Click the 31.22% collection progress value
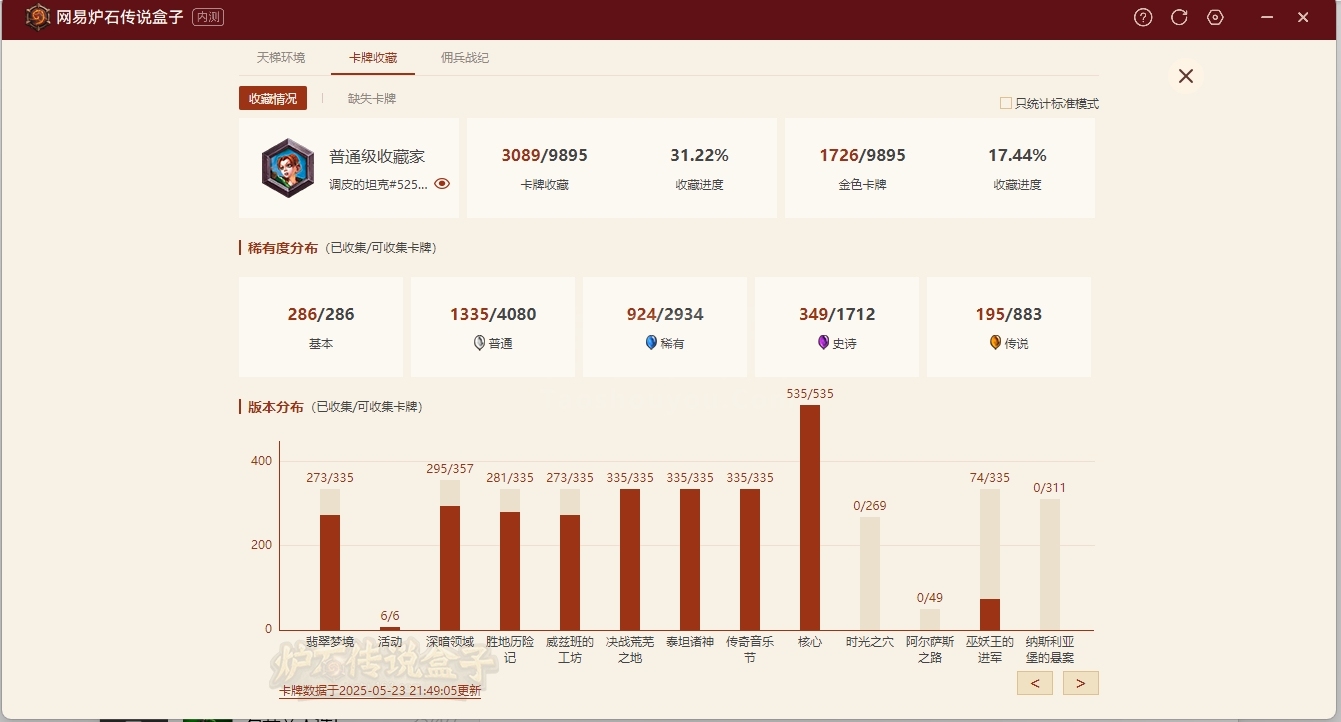The height and width of the screenshot is (722, 1341). [x=699, y=155]
